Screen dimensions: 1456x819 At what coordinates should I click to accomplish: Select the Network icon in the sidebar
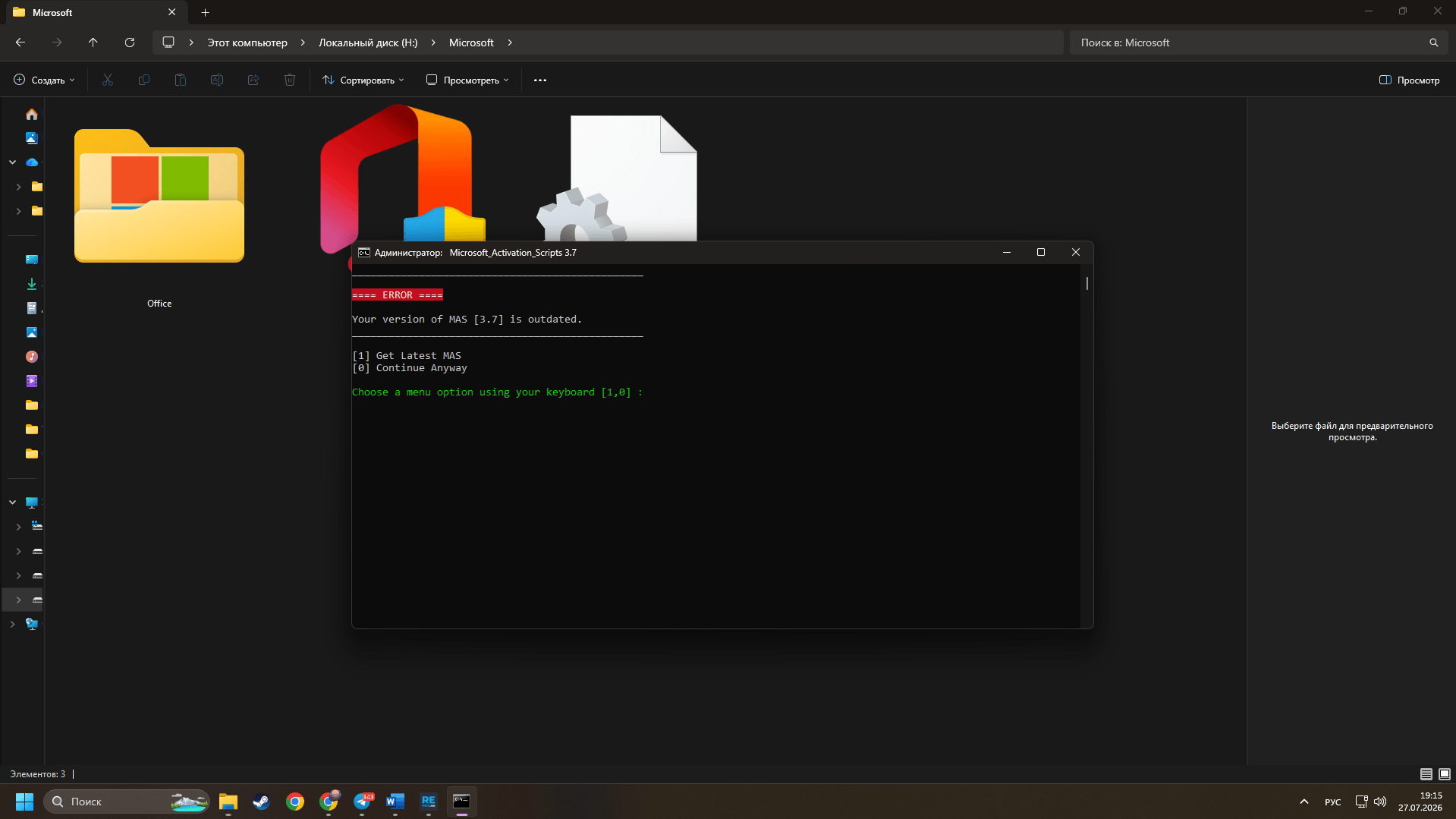tap(31, 624)
